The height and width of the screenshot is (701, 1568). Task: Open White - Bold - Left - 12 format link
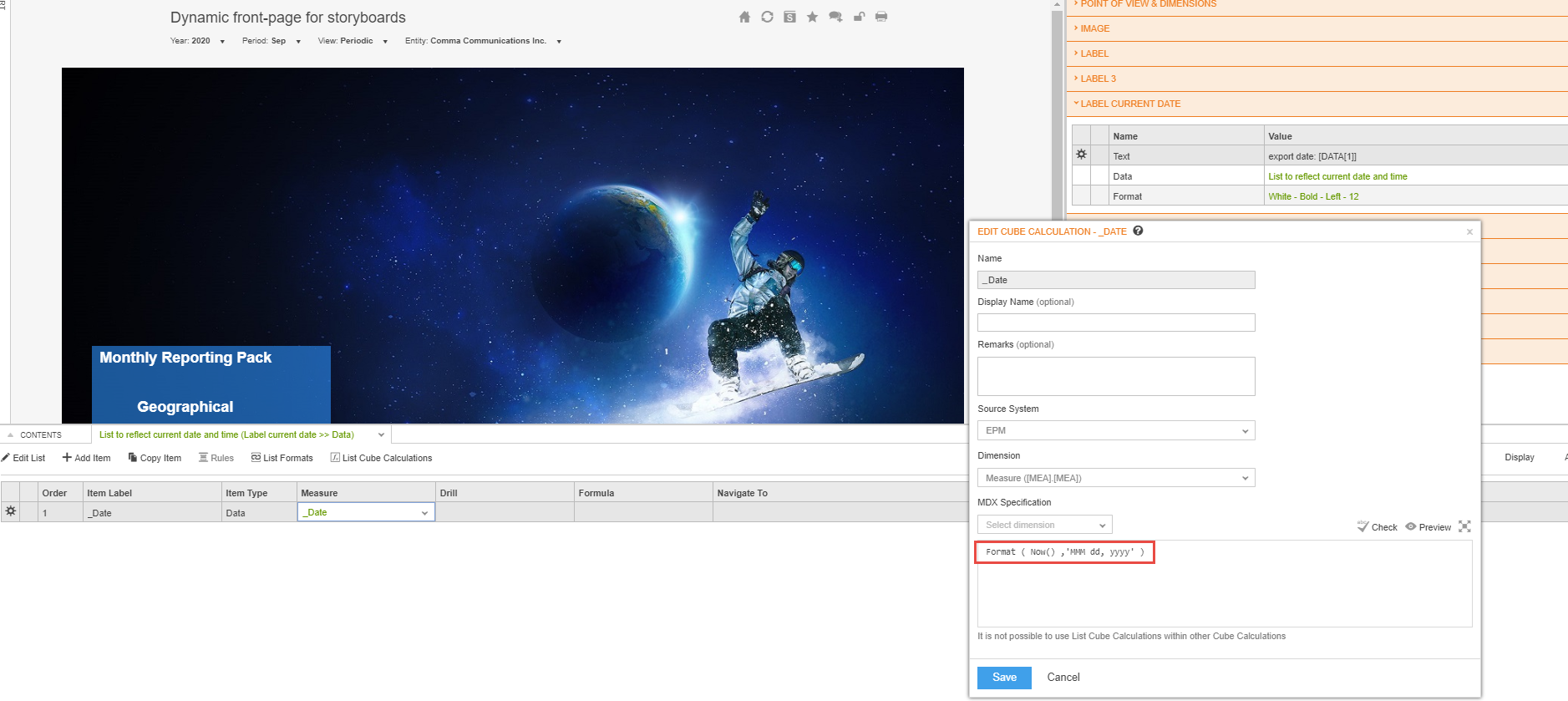pos(1313,196)
